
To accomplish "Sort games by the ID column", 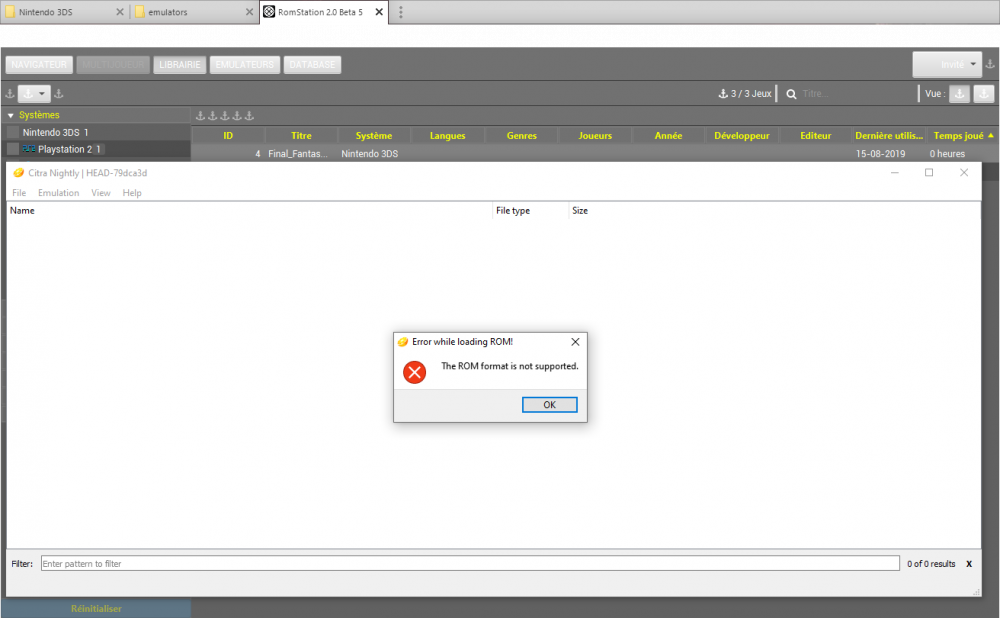I will coord(228,135).
